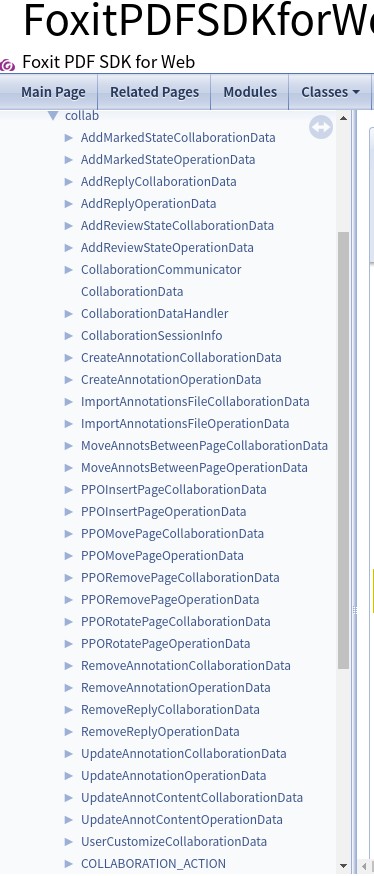This screenshot has width=374, height=876.
Task: Select ImportAnnotationsFileCollaborationData tree item
Action: coord(195,402)
